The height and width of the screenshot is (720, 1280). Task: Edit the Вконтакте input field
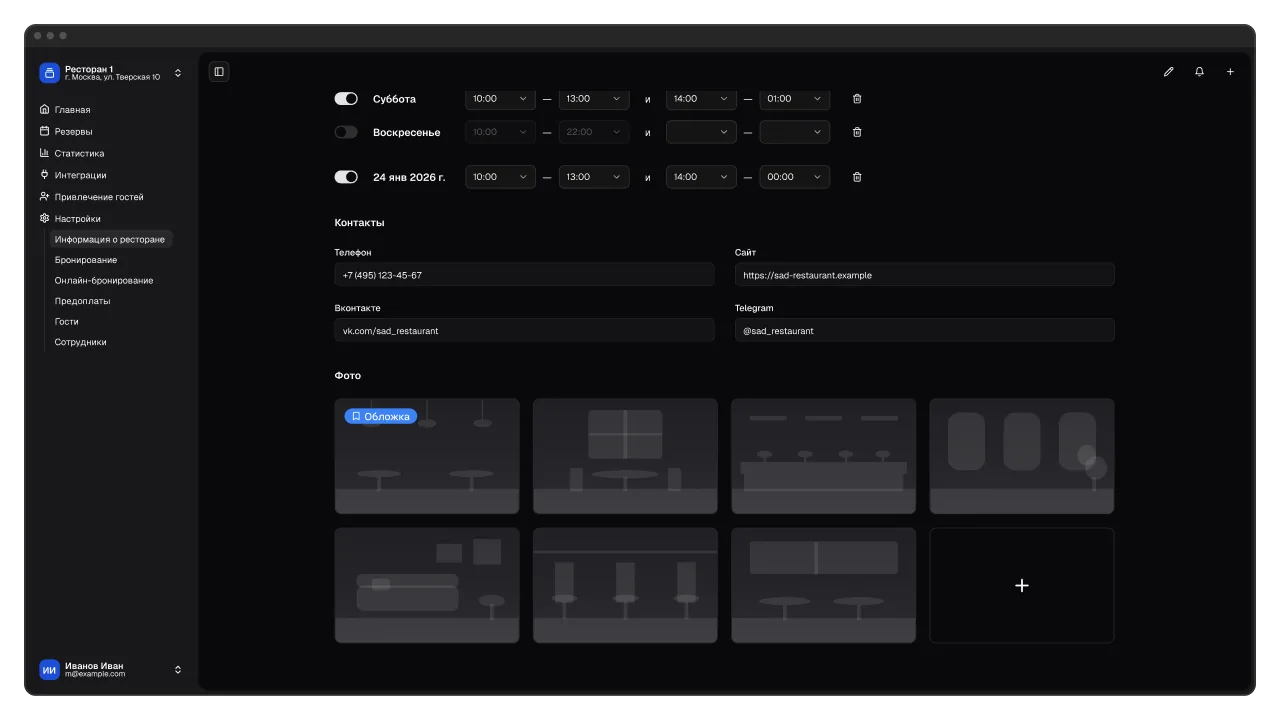(x=525, y=330)
